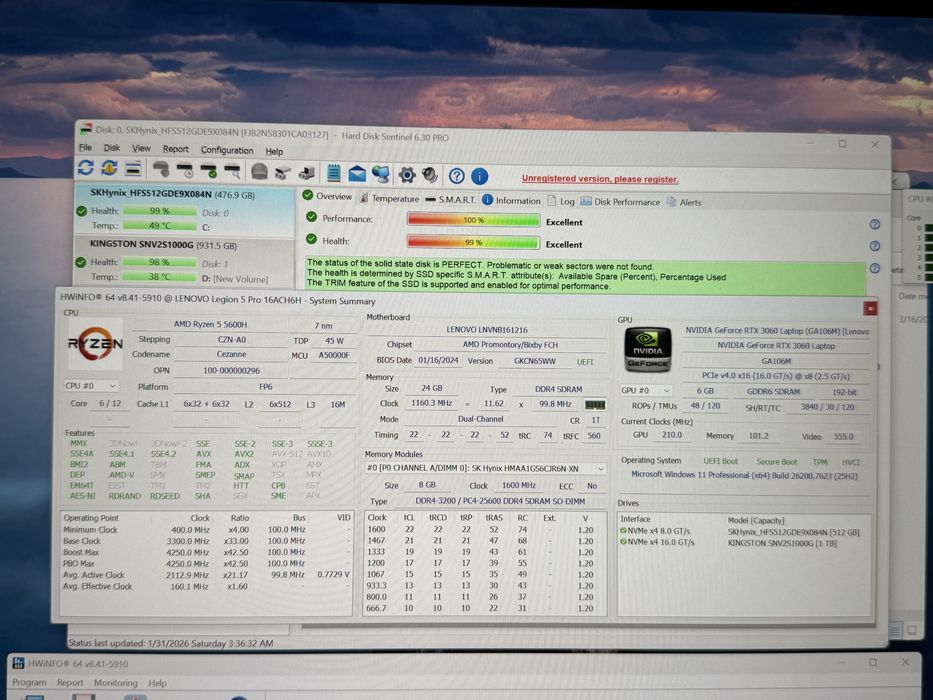Close the HWiNFO System Summary window
Viewport: 933px width, 700px height.
click(870, 308)
